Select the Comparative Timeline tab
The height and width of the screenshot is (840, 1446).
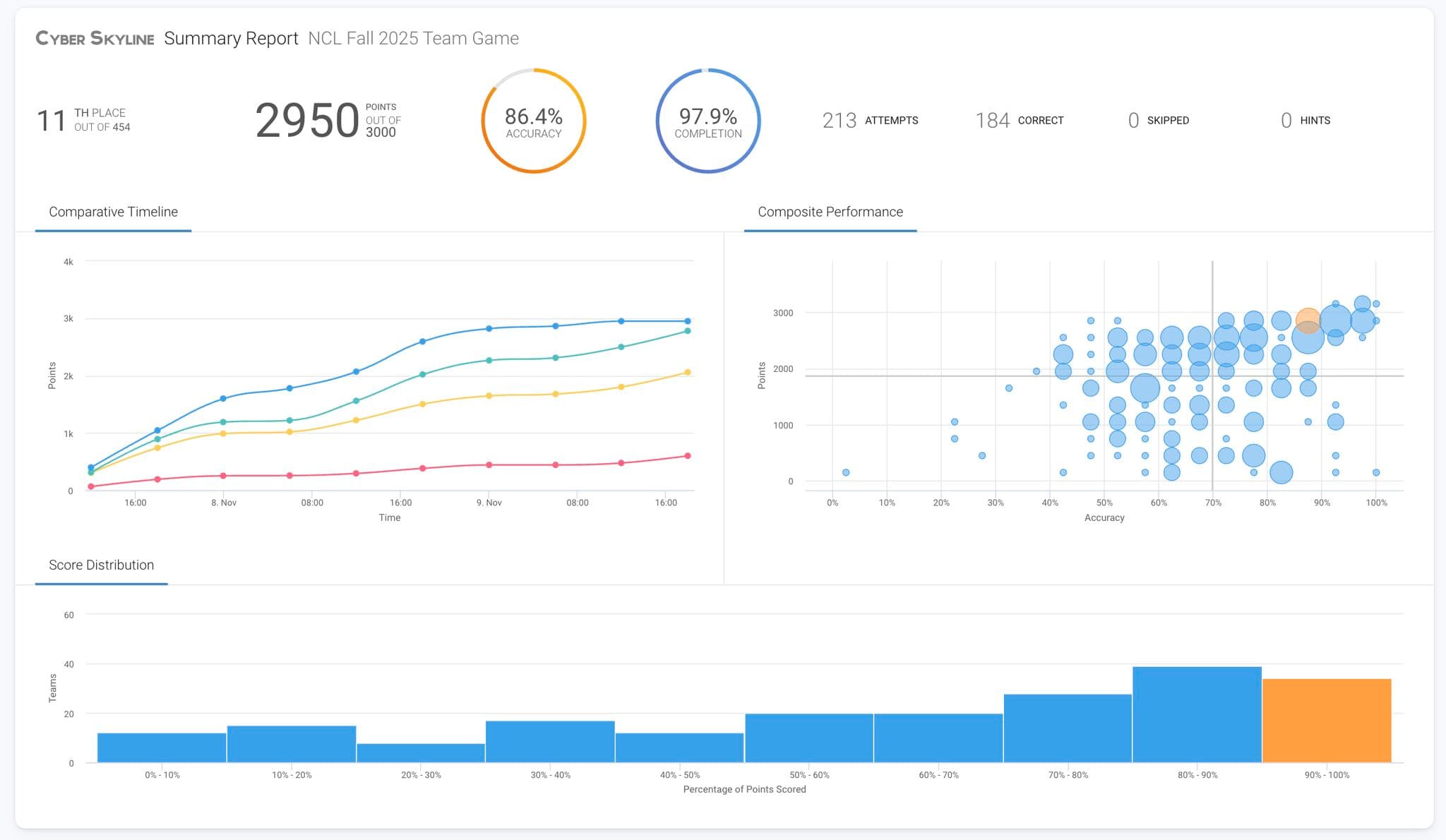tap(113, 212)
